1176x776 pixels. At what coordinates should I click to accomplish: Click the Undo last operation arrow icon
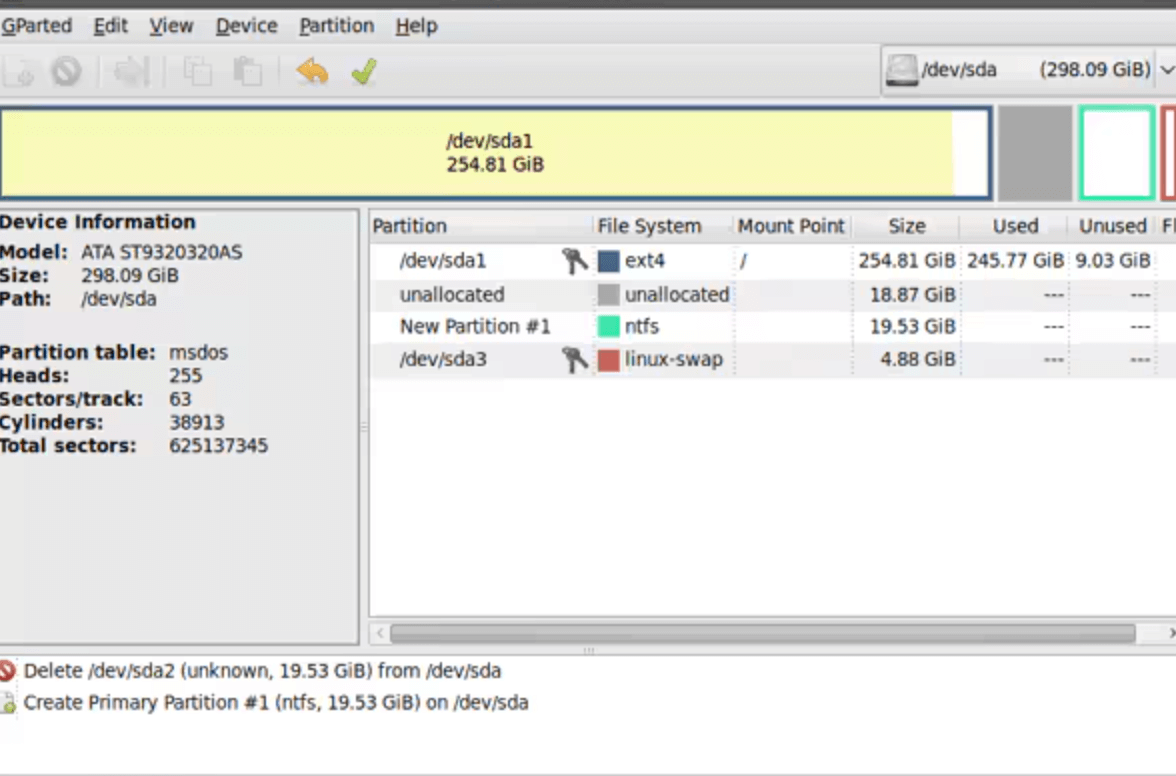point(312,71)
